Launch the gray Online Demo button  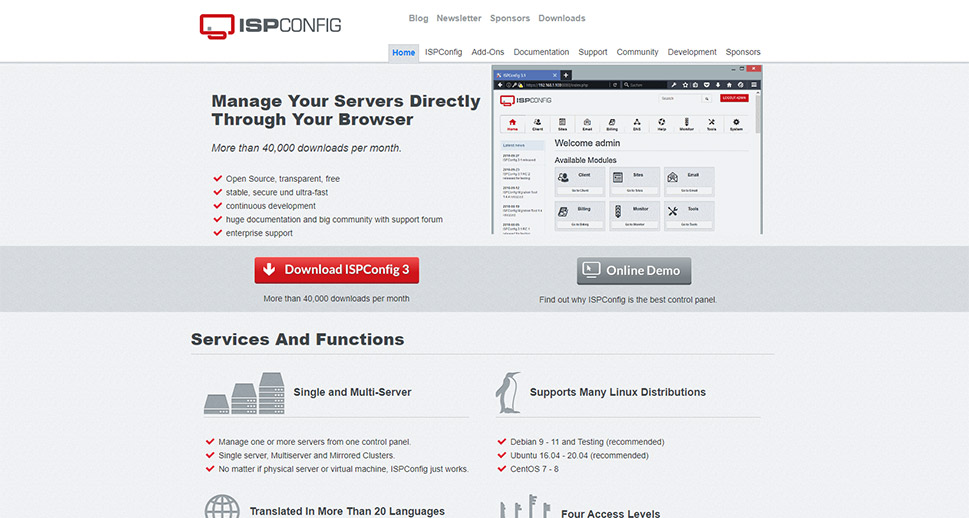(634, 271)
